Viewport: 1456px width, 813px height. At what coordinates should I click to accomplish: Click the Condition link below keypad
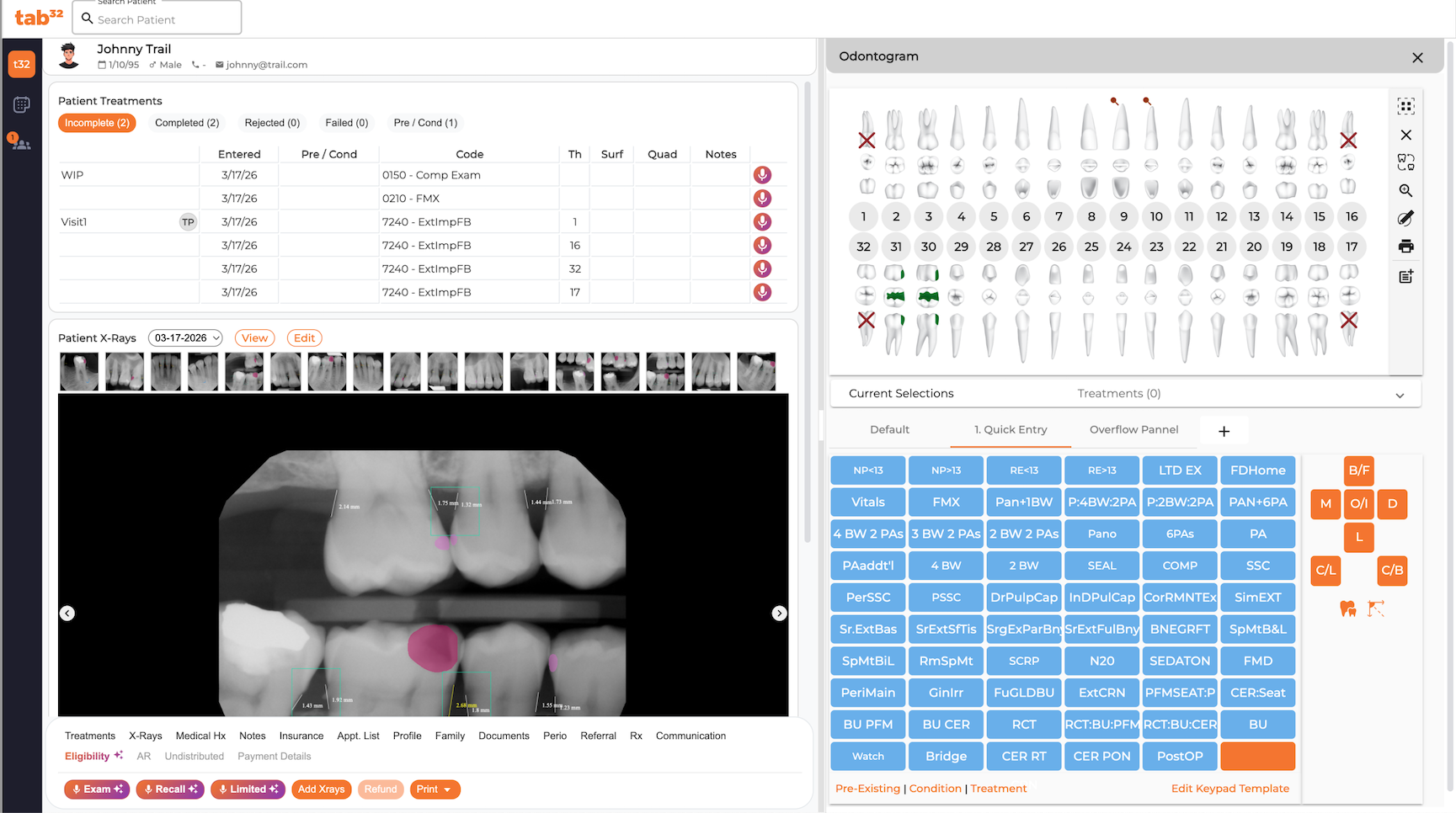pyautogui.click(x=935, y=789)
